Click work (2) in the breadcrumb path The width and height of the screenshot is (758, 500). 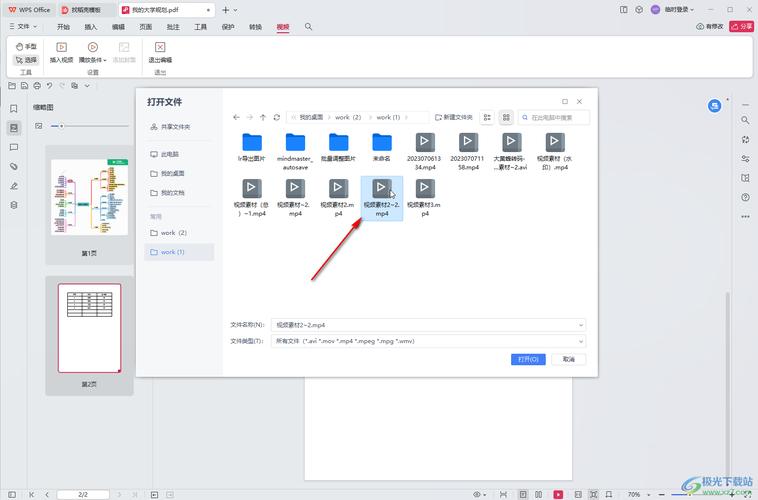[x=348, y=117]
